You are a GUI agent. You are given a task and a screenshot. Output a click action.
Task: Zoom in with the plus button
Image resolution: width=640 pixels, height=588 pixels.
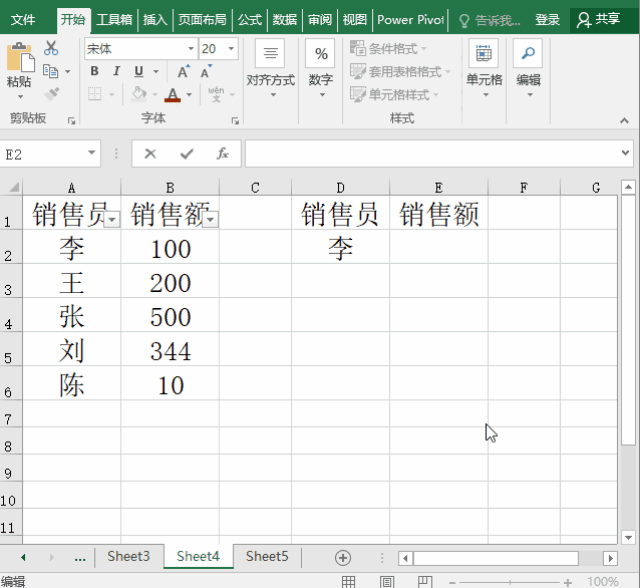(x=568, y=582)
